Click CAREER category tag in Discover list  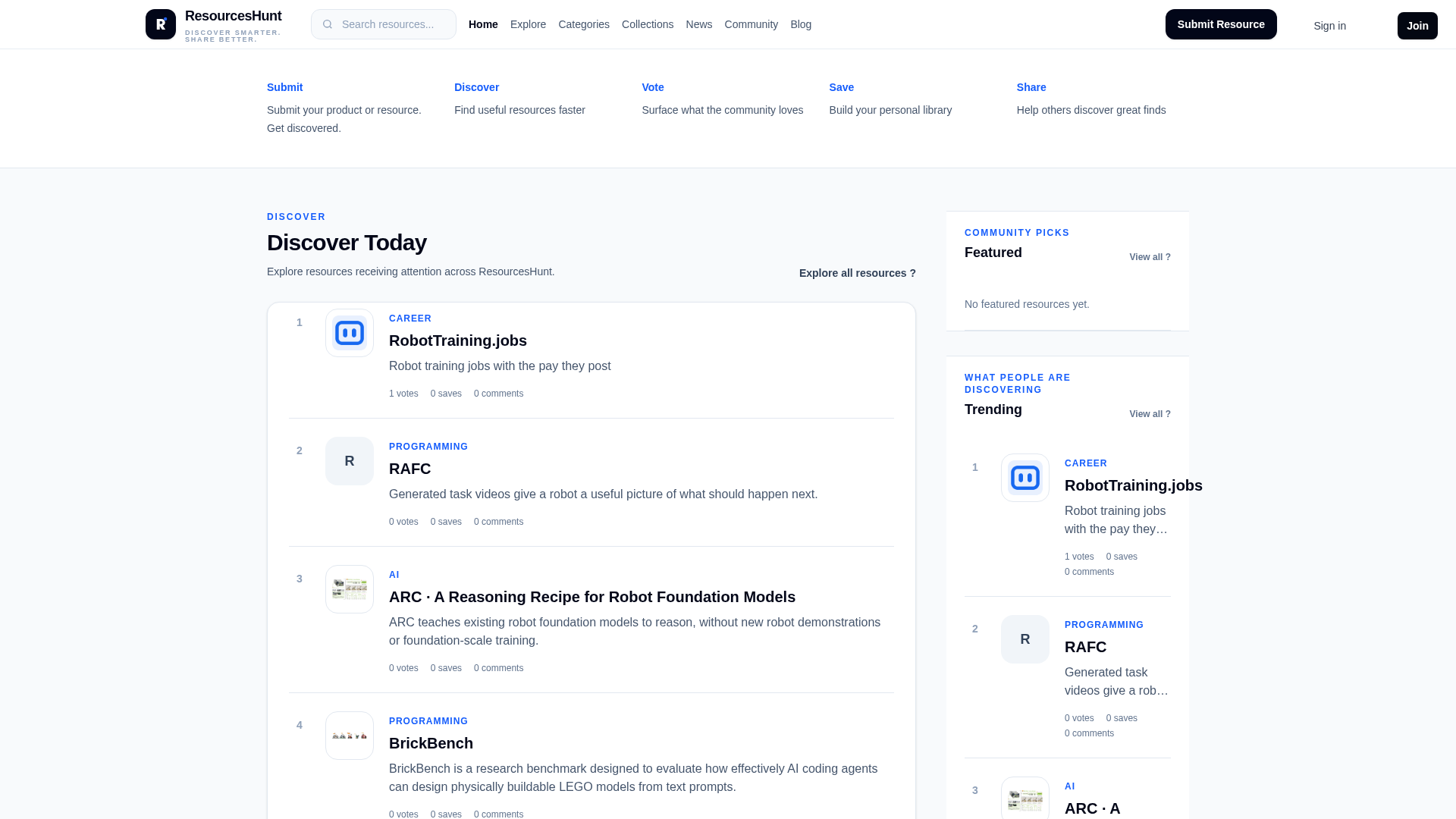tap(410, 318)
